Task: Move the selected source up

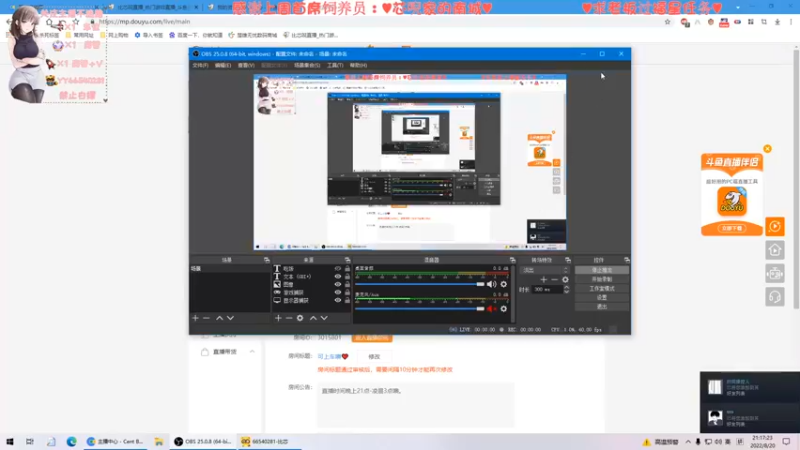Action: pos(313,318)
